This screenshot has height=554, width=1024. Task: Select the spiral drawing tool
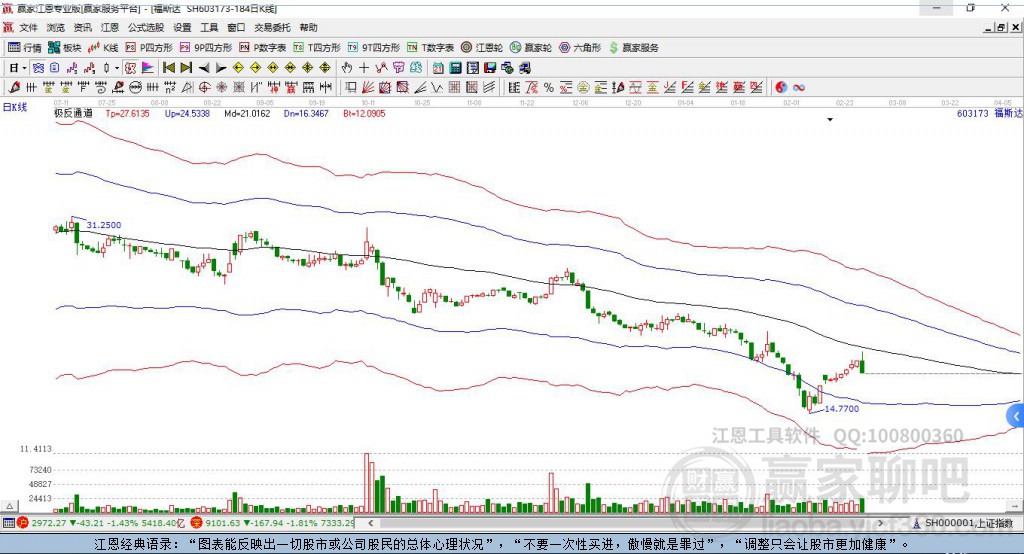pos(101,88)
